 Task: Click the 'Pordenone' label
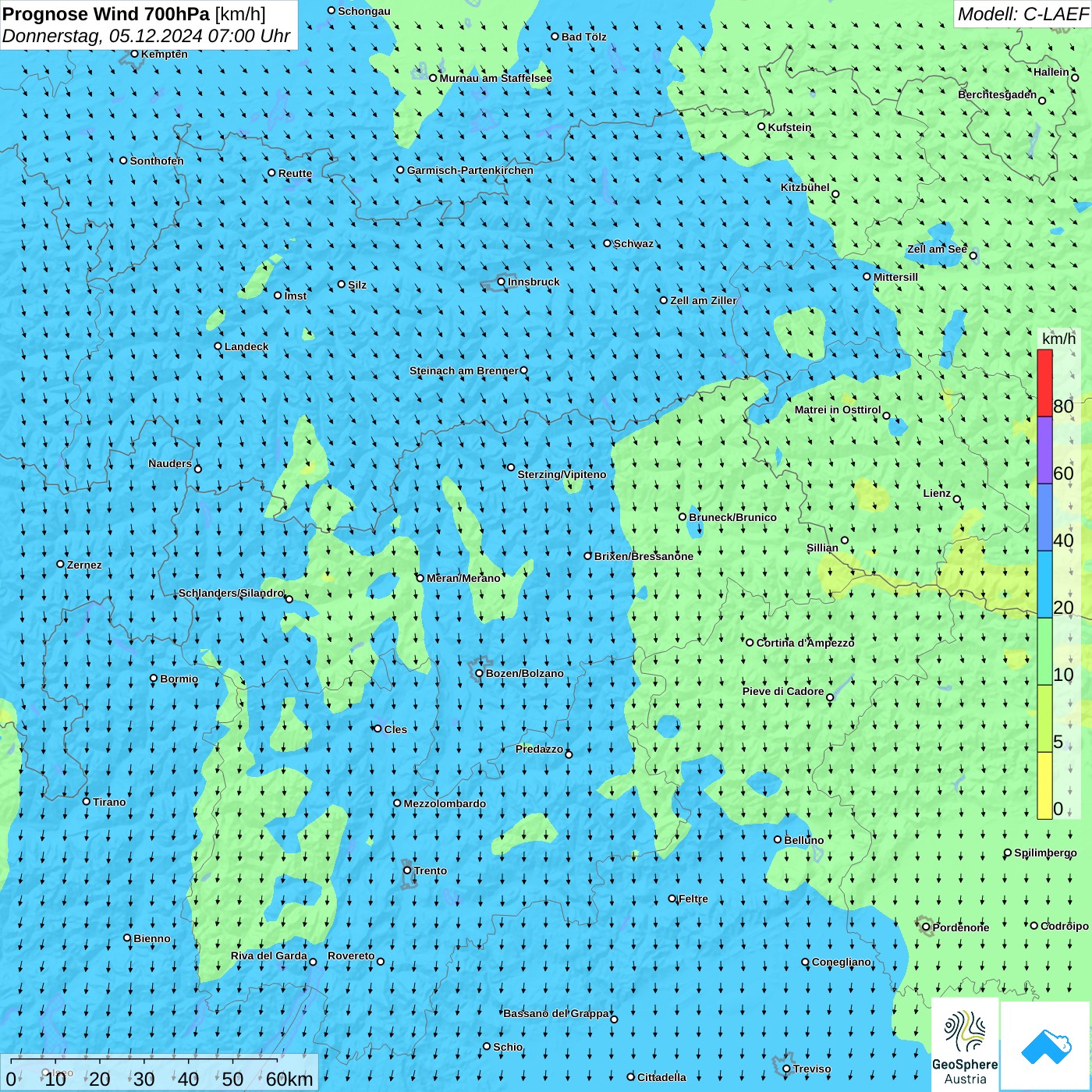[961, 927]
